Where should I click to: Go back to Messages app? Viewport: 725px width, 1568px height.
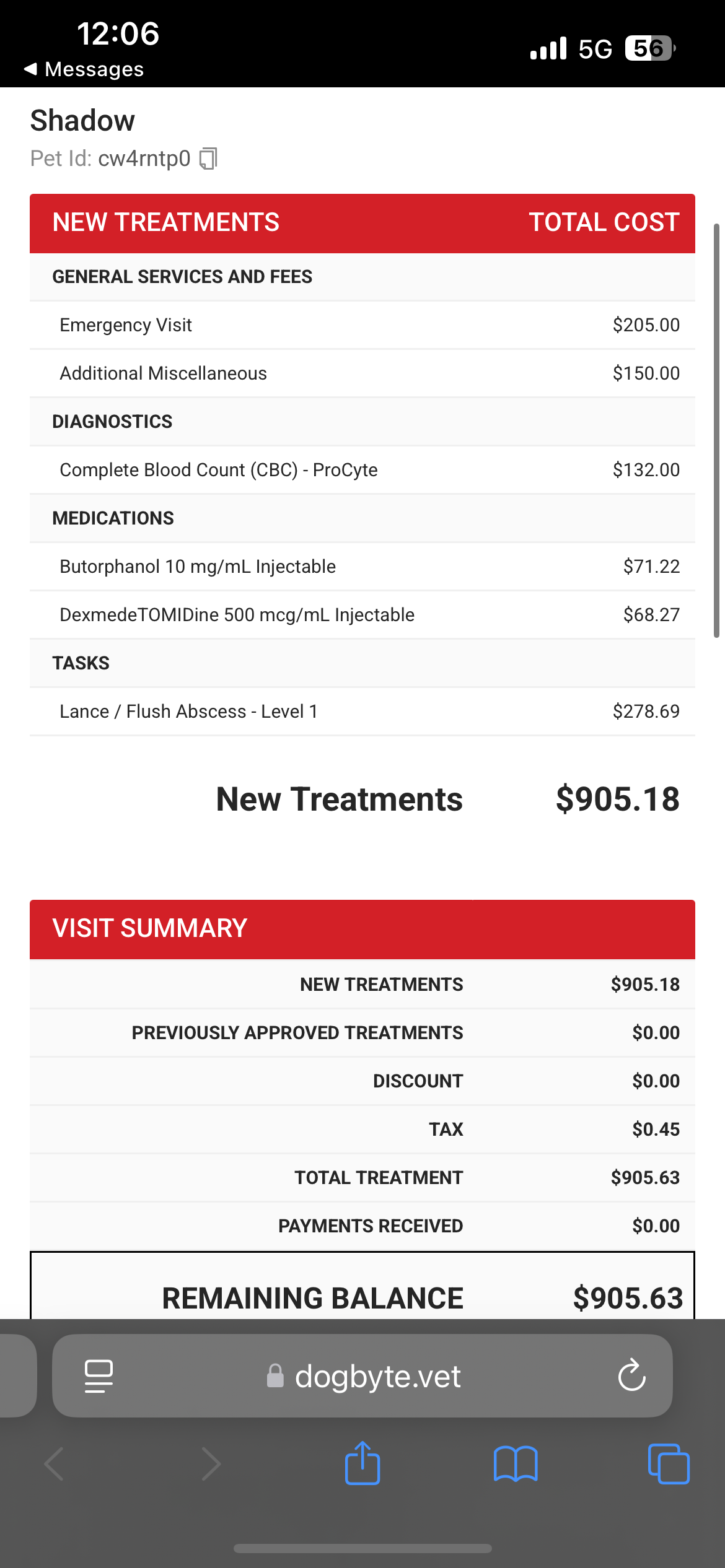[x=84, y=69]
